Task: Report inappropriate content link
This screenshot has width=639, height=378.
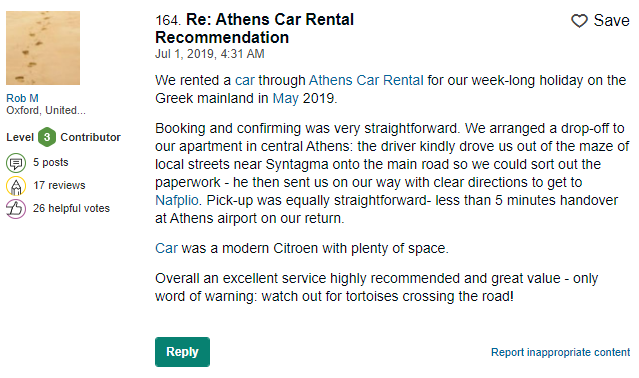Action: pos(560,352)
